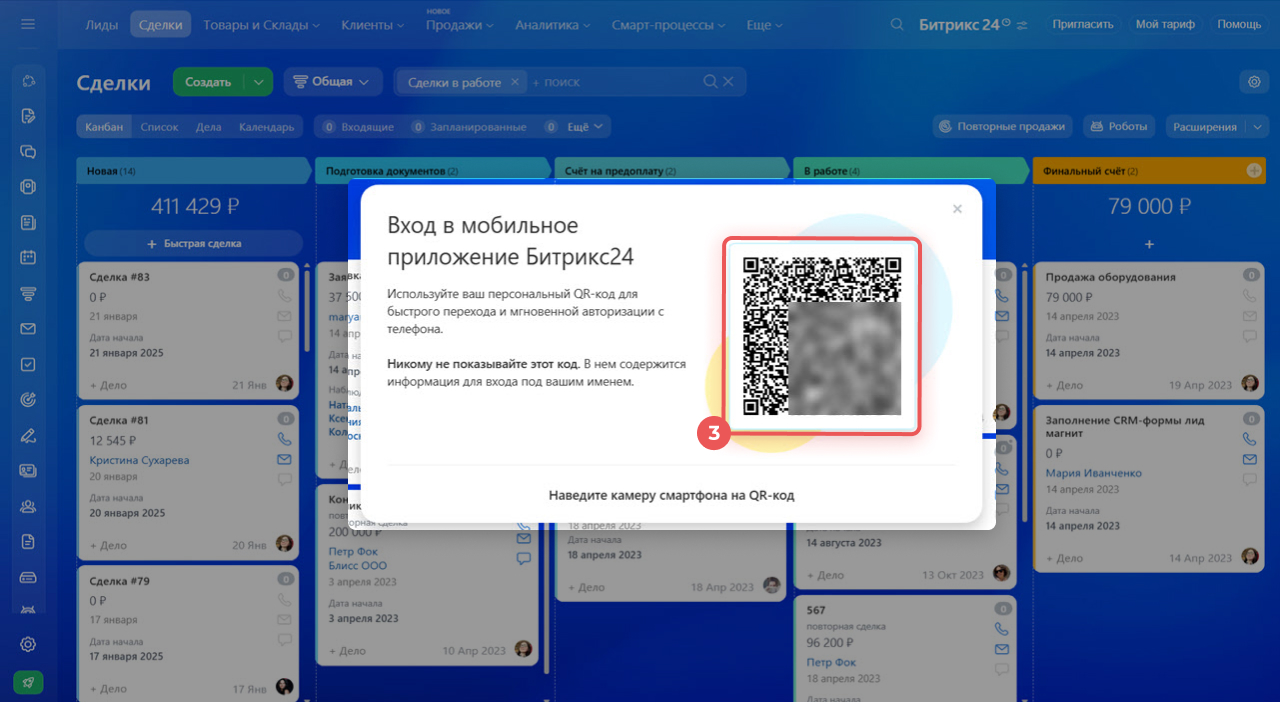This screenshot has width=1280, height=704.
Task: Open contact link Кристина Сухарева
Action: point(139,460)
